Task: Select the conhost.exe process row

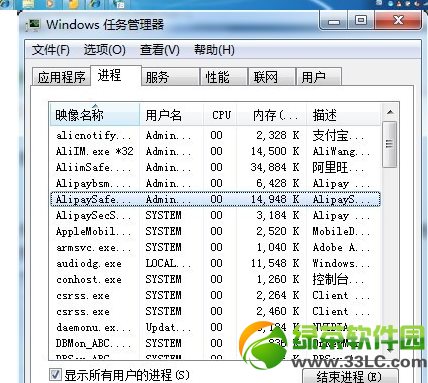Action: (215, 279)
